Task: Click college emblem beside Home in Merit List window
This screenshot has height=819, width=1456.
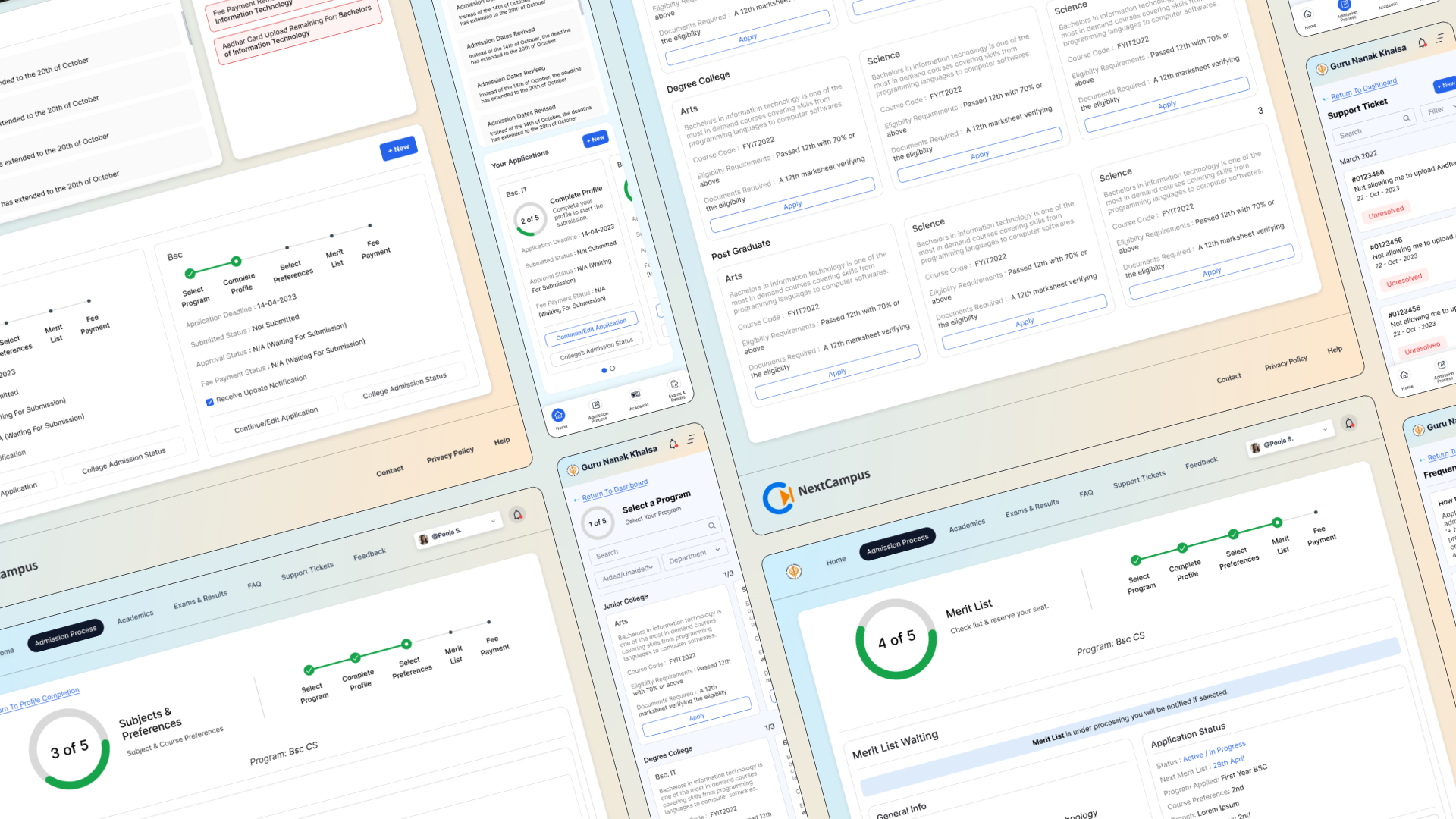Action: [x=794, y=571]
